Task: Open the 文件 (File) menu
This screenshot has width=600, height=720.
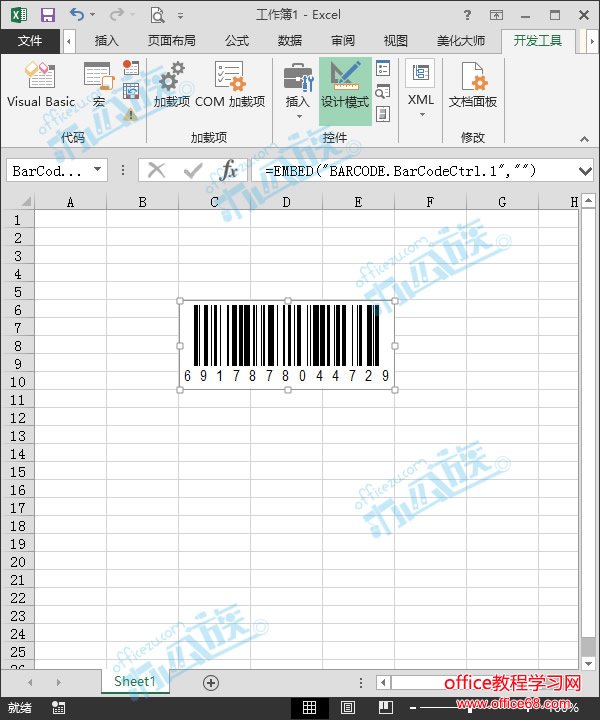Action: click(x=30, y=41)
